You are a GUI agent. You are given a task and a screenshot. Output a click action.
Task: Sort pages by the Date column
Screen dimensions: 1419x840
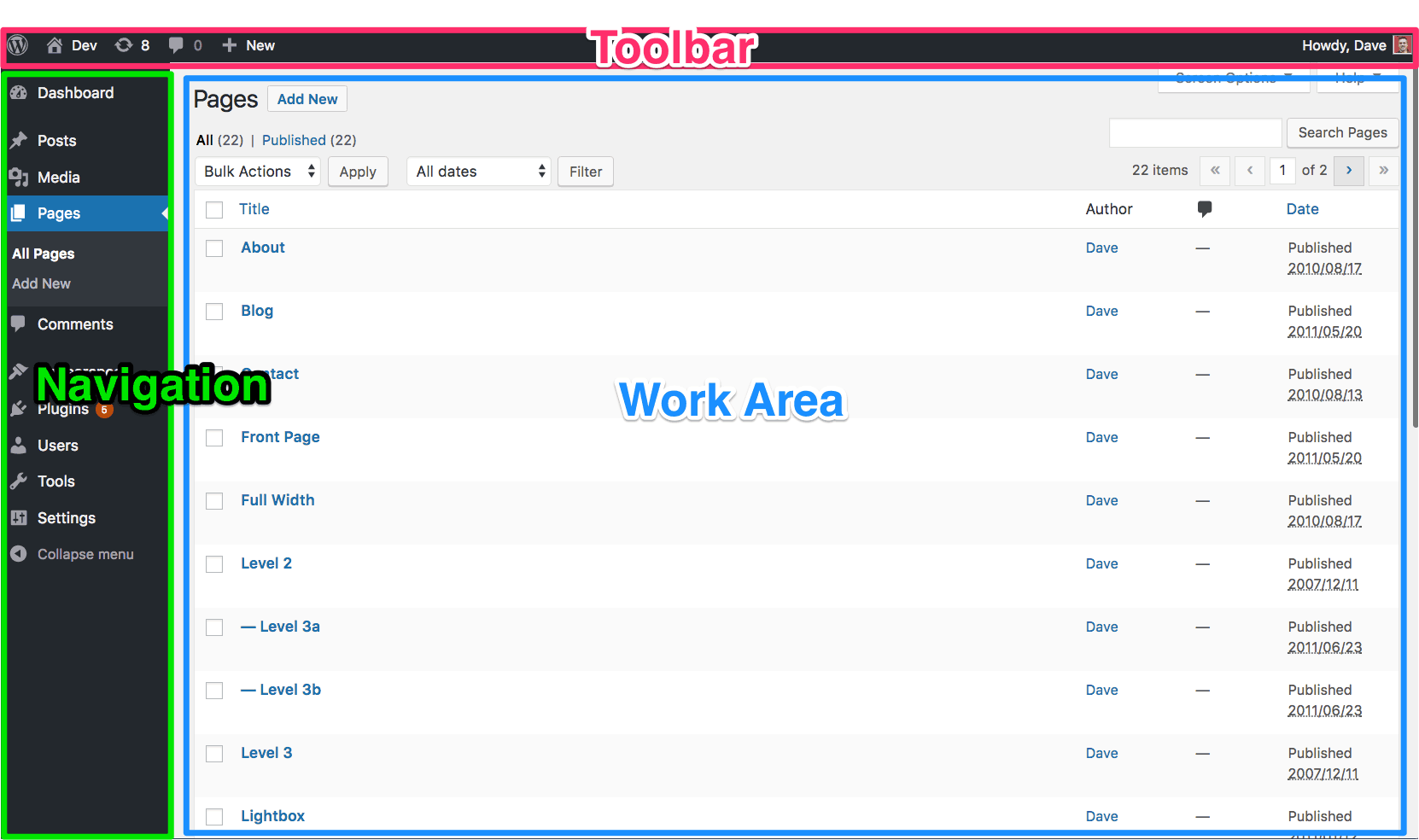click(1302, 209)
